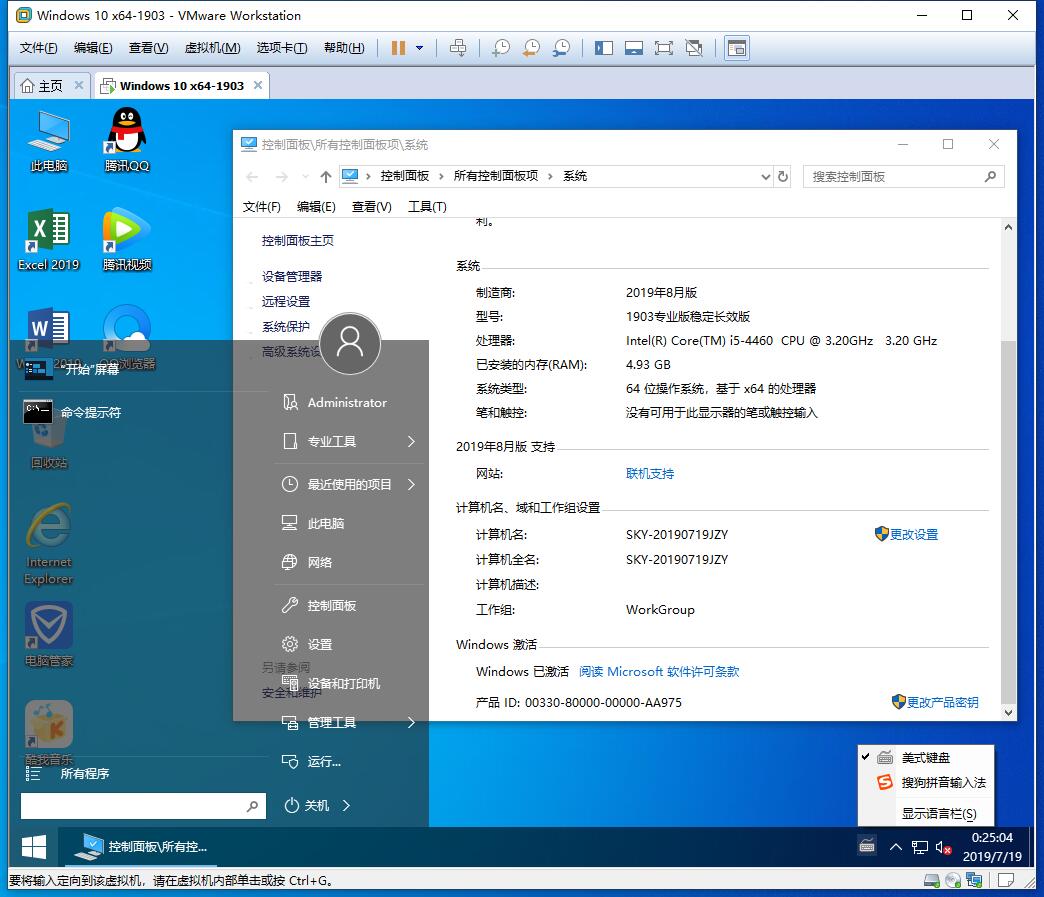The height and width of the screenshot is (897, 1044).
Task: Open VMware 文件(F) menu
Action: point(39,48)
